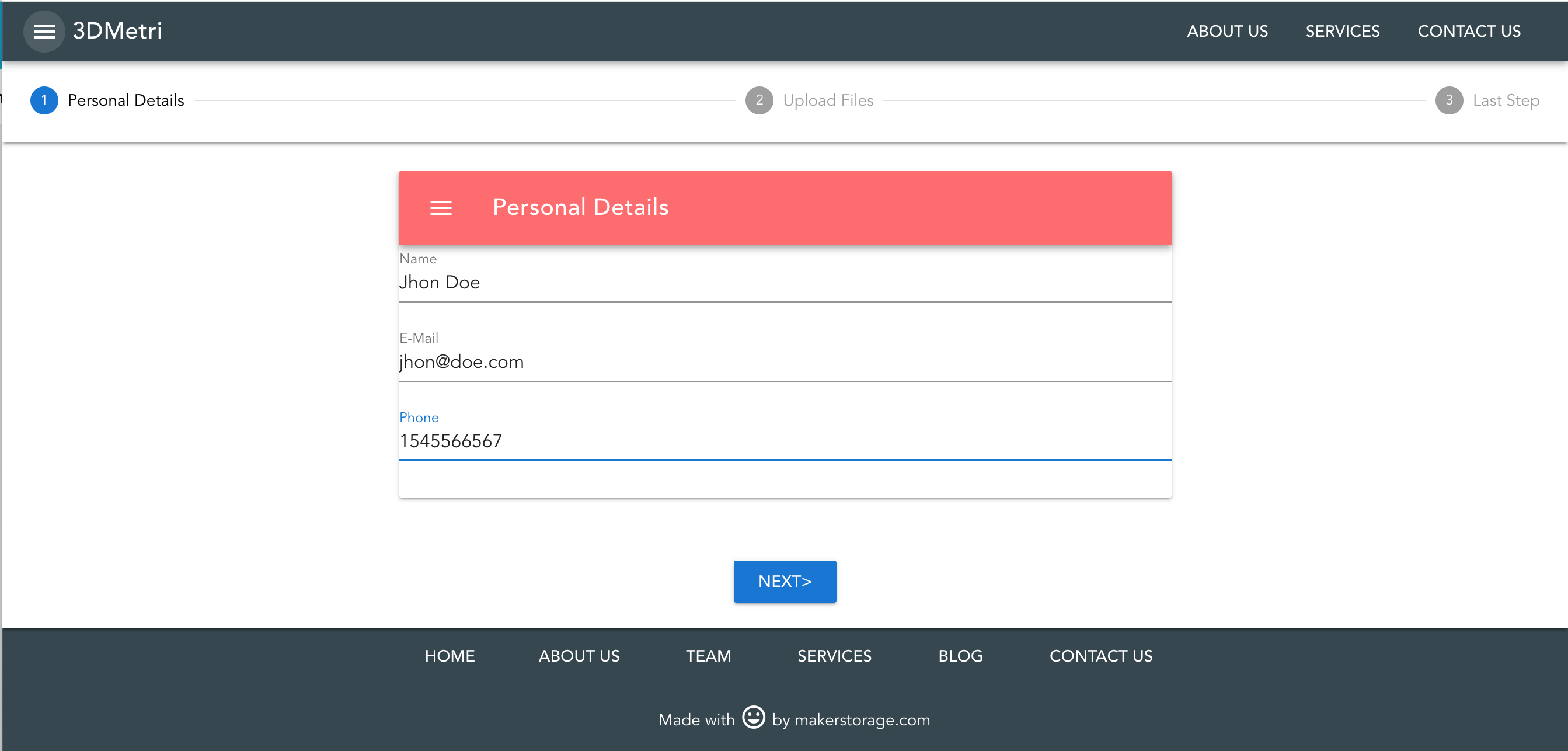The image size is (1568, 751).
Task: Go to HOME in footer
Action: 450,656
